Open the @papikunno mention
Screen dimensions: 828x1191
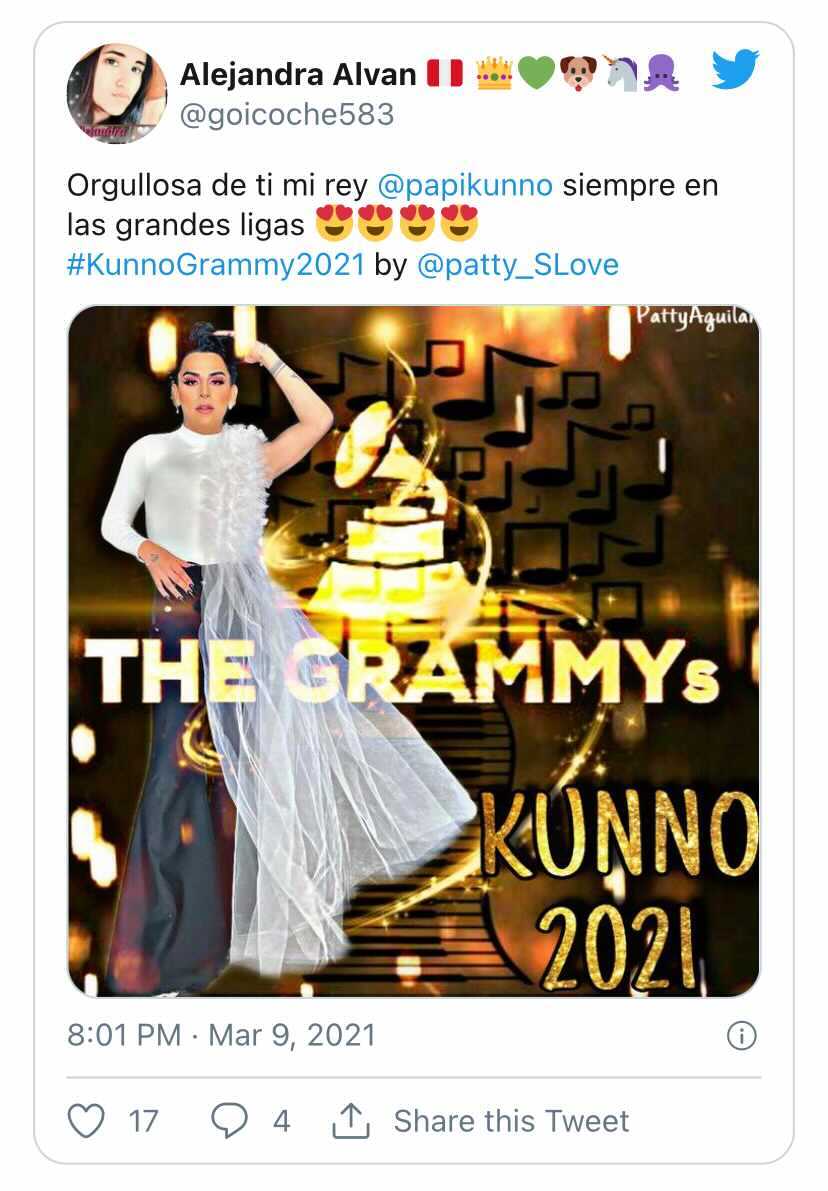tap(465, 185)
